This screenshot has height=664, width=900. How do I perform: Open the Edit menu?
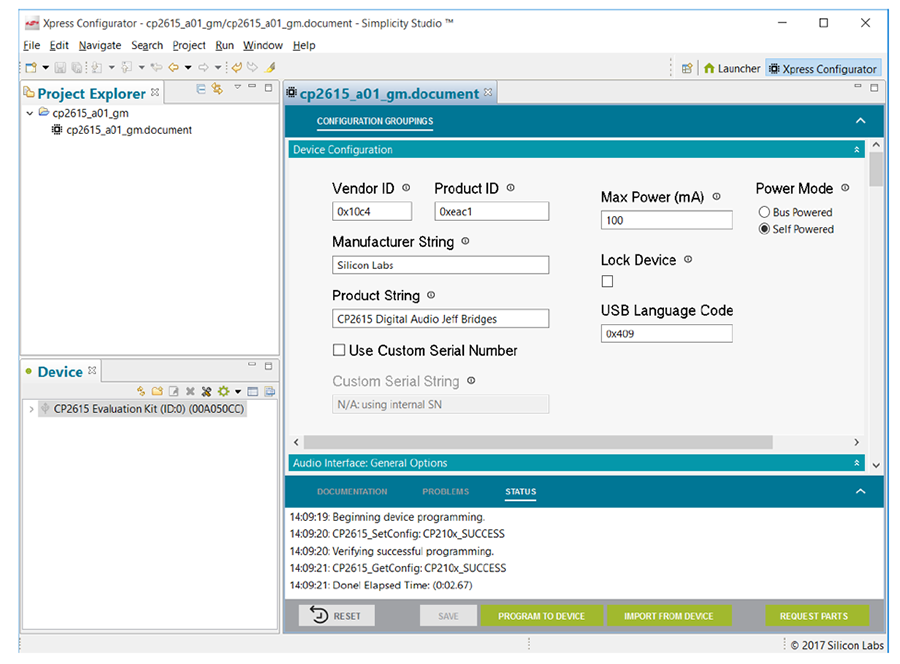pyautogui.click(x=59, y=45)
